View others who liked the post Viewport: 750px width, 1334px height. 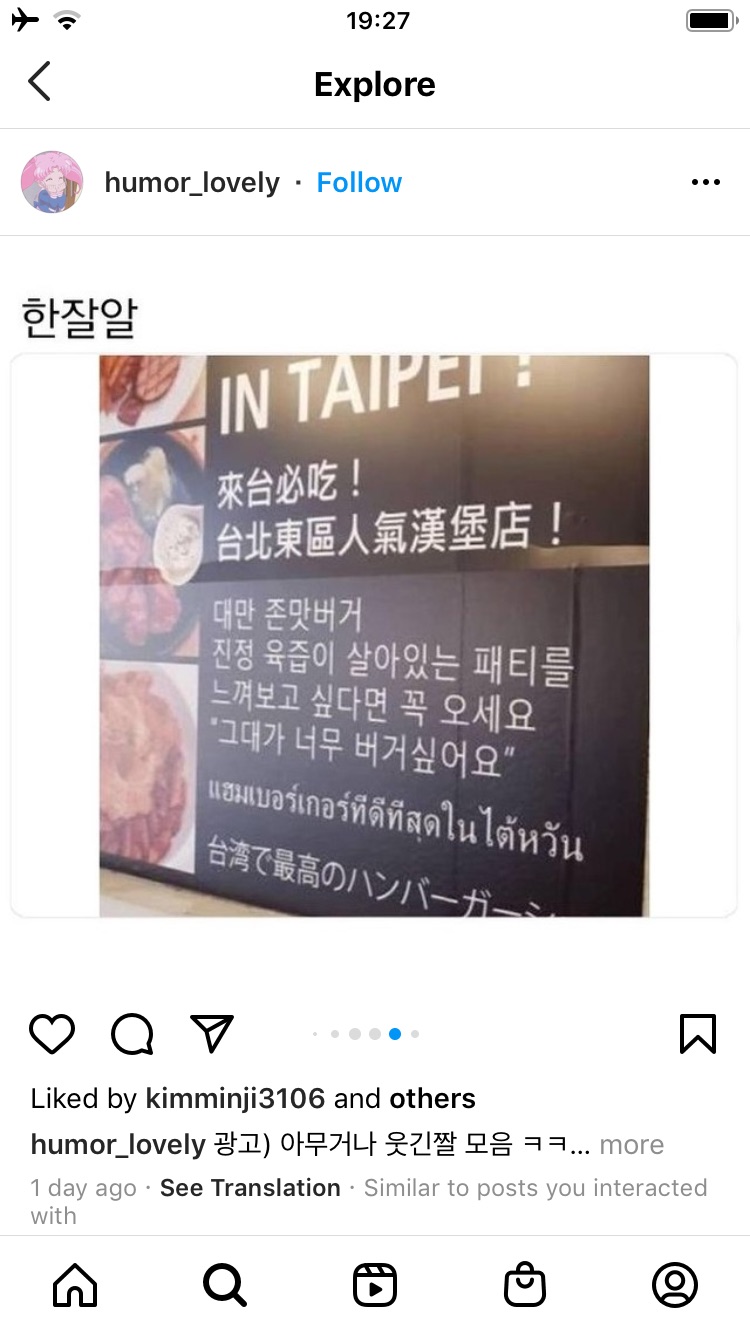tap(432, 1098)
